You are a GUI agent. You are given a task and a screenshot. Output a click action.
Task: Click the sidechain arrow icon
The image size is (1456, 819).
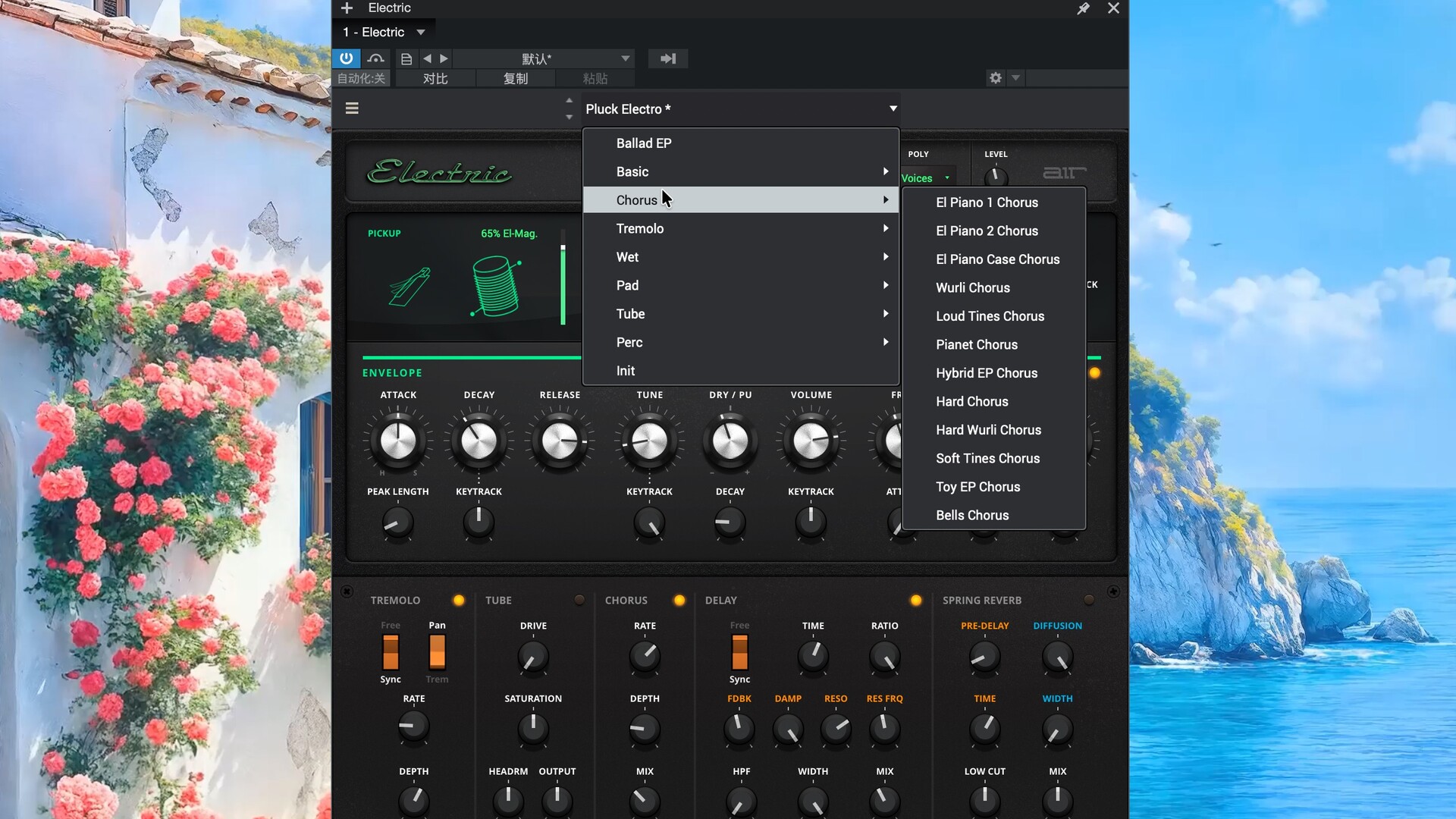pos(668,58)
